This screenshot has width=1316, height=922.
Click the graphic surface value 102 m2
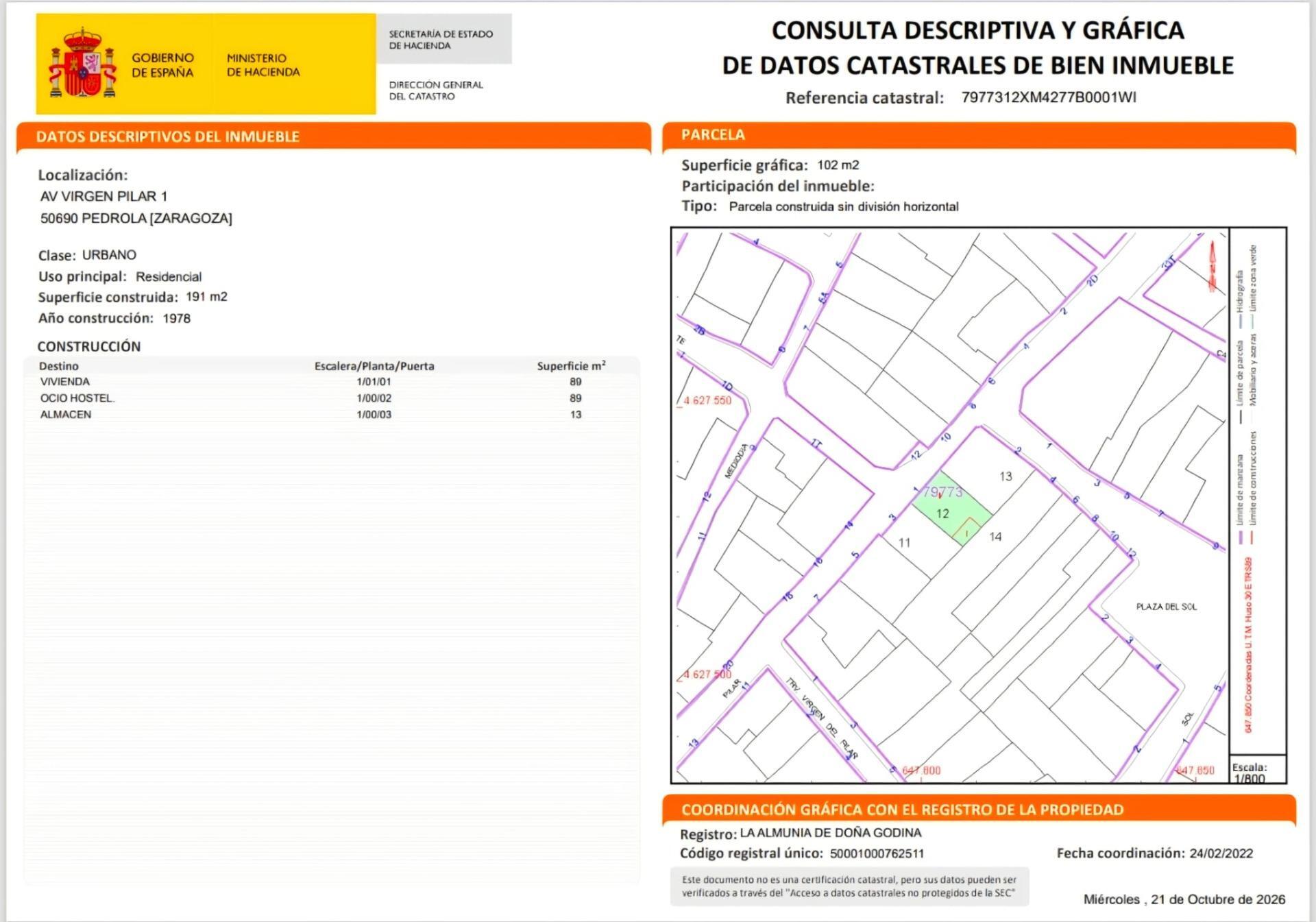tap(838, 165)
